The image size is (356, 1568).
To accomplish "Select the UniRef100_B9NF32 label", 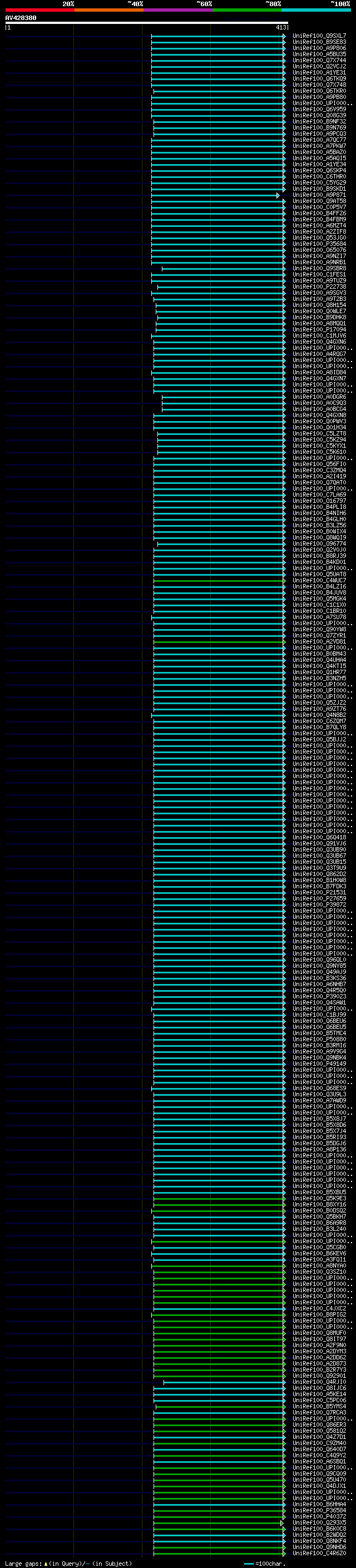I will pos(319,122).
